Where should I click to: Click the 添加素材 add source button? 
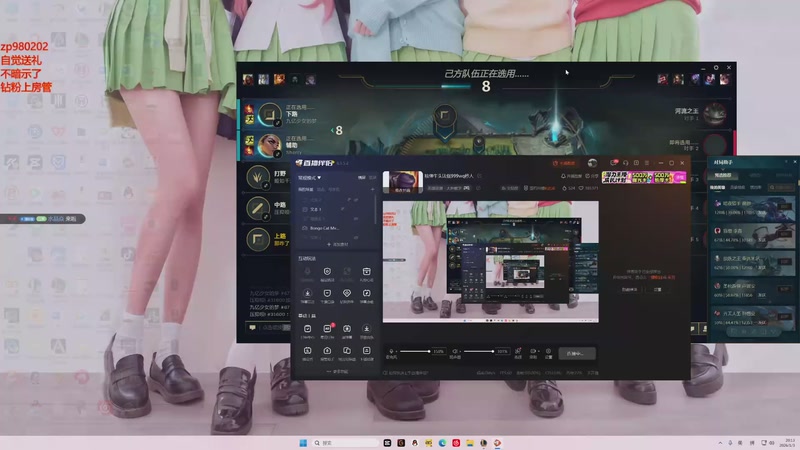coord(337,244)
